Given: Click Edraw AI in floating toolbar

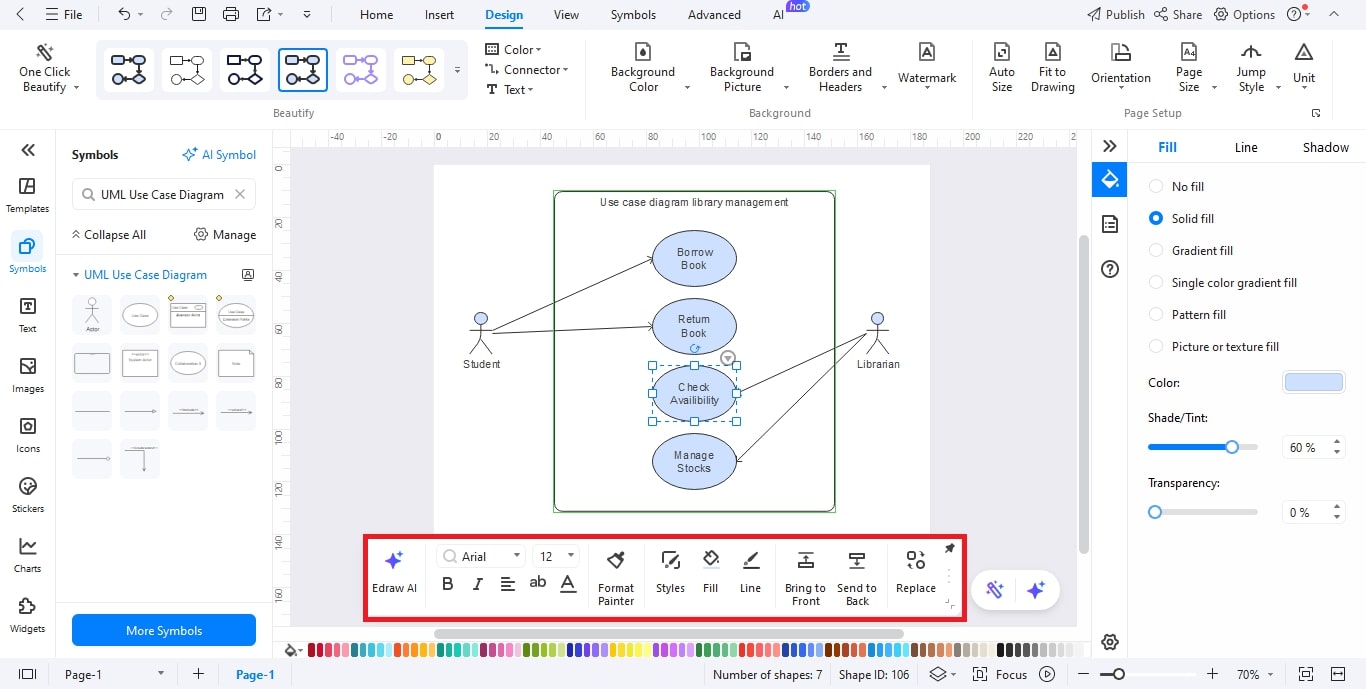Looking at the screenshot, I should tap(394, 572).
